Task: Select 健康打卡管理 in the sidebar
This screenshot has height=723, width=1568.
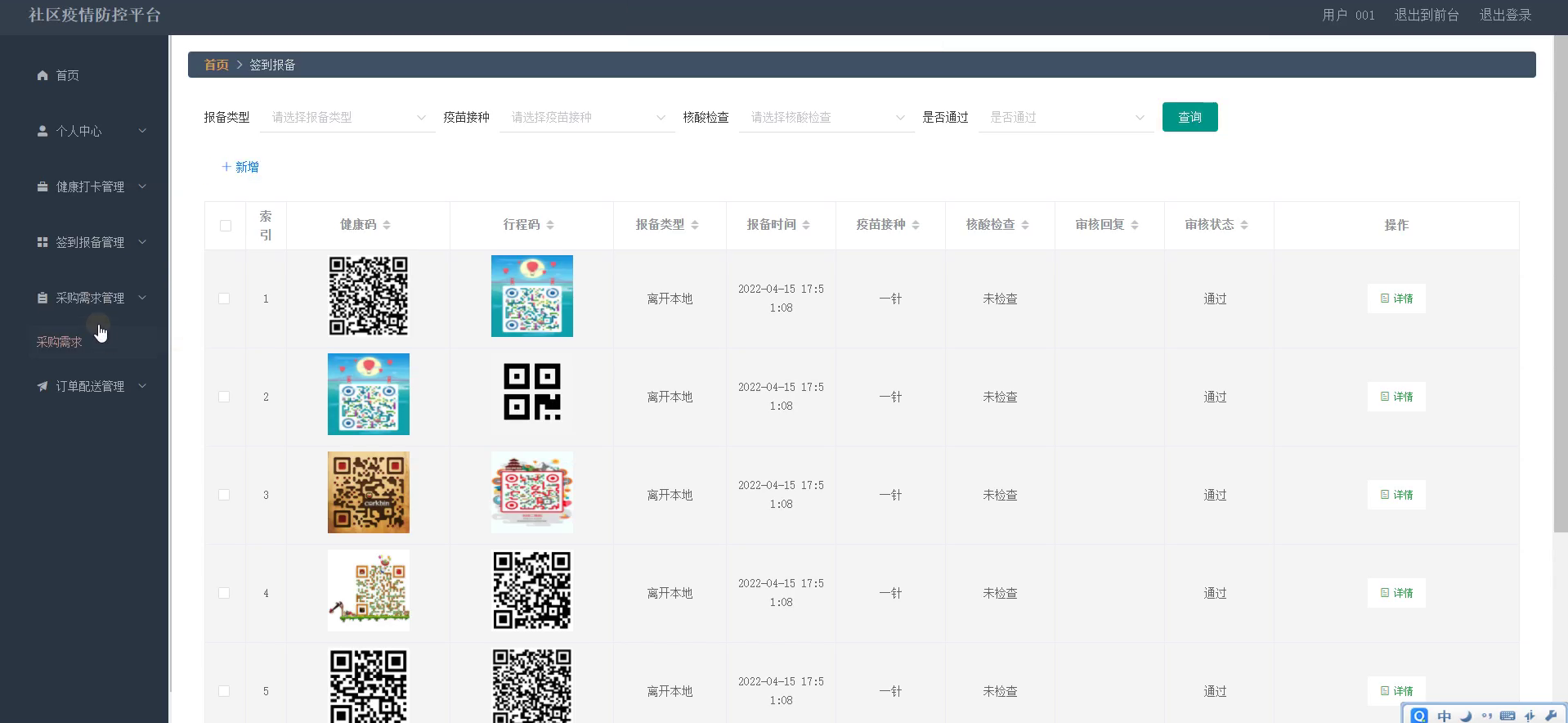Action: tap(90, 186)
